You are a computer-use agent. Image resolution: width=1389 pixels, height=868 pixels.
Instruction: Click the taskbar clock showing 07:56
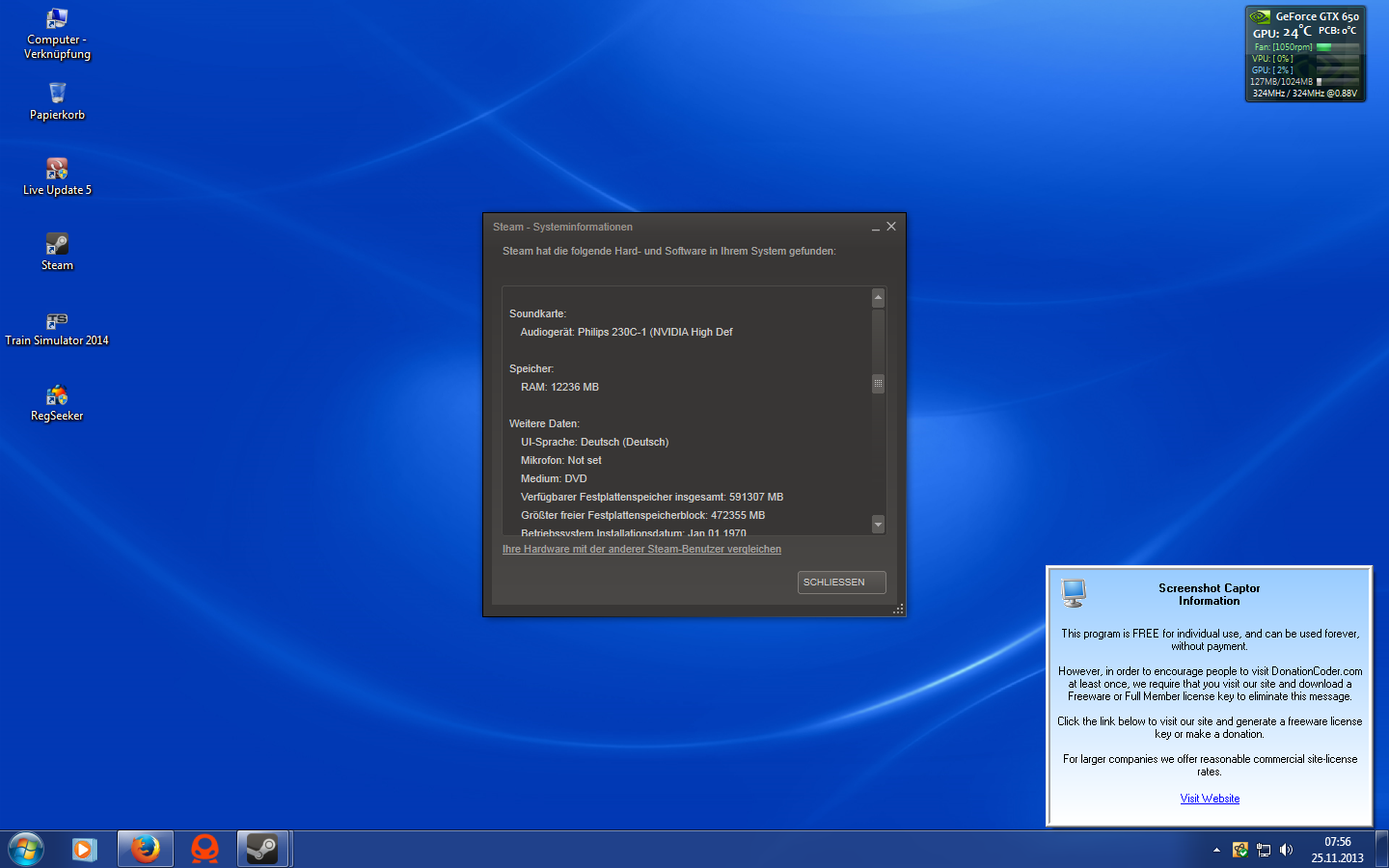coord(1337,850)
